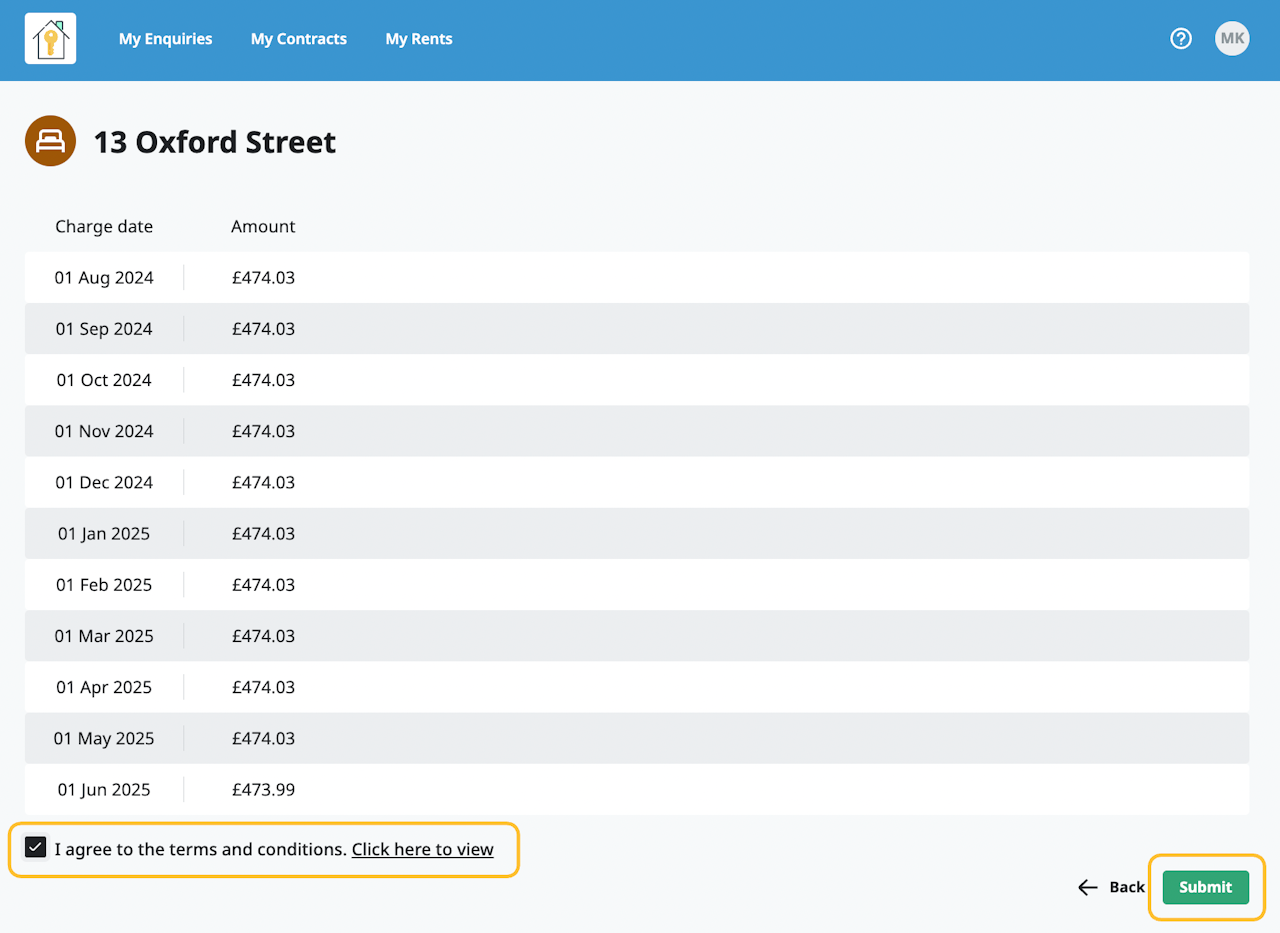The width and height of the screenshot is (1280, 933).
Task: Open the My Enquiries menu
Action: (165, 39)
